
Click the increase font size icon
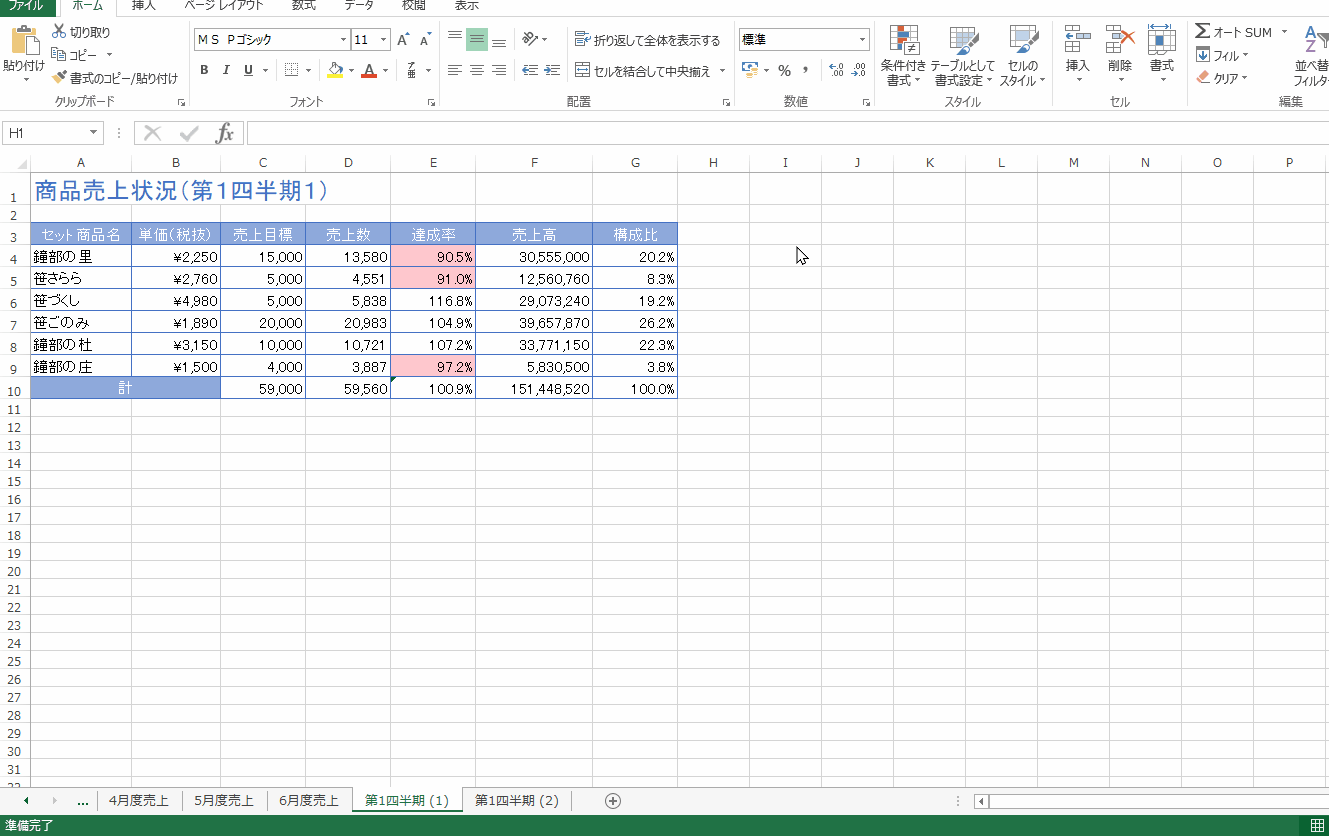403,40
